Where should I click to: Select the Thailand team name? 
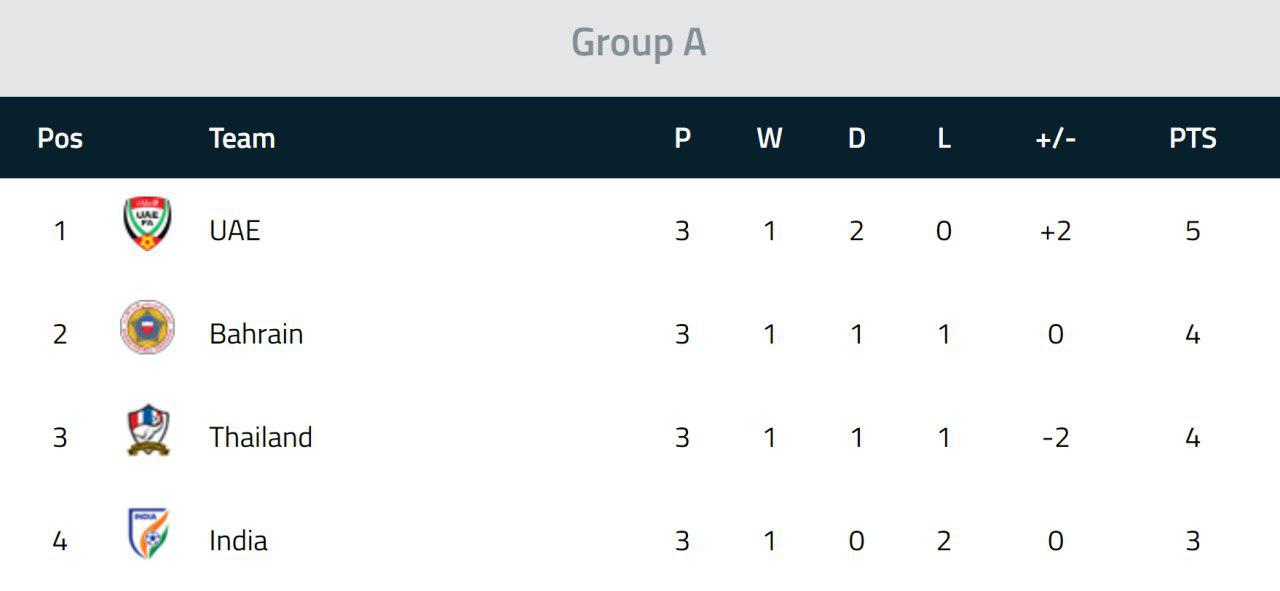261,437
